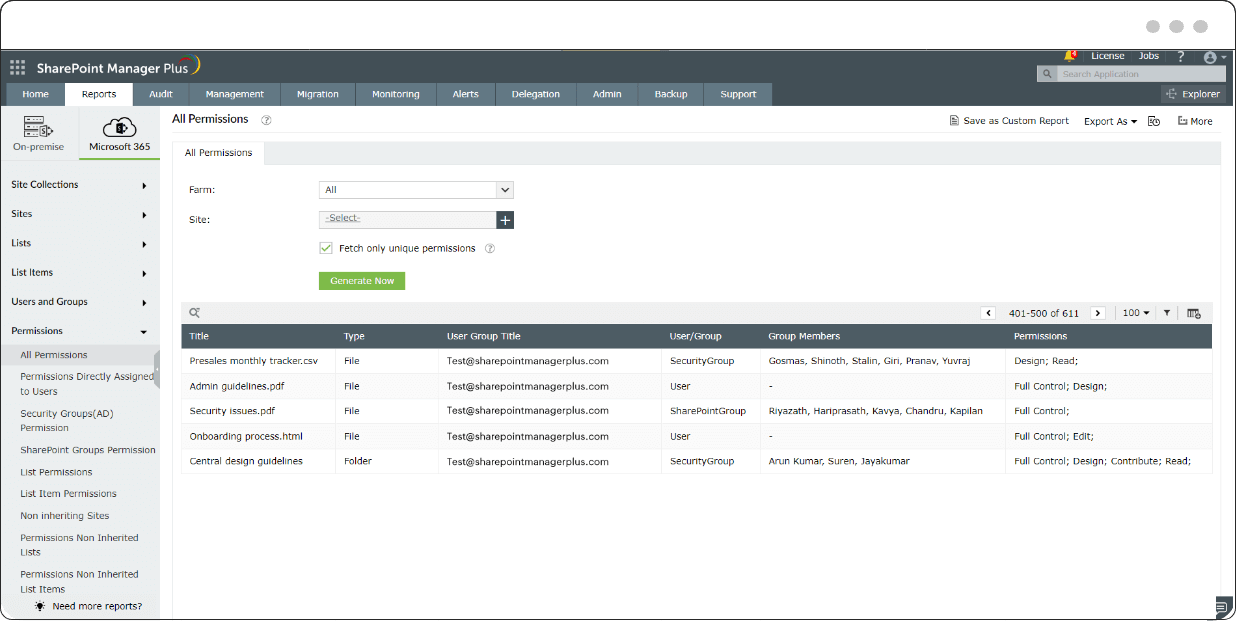Open the Jobs link
1236x621 pixels.
1149,57
